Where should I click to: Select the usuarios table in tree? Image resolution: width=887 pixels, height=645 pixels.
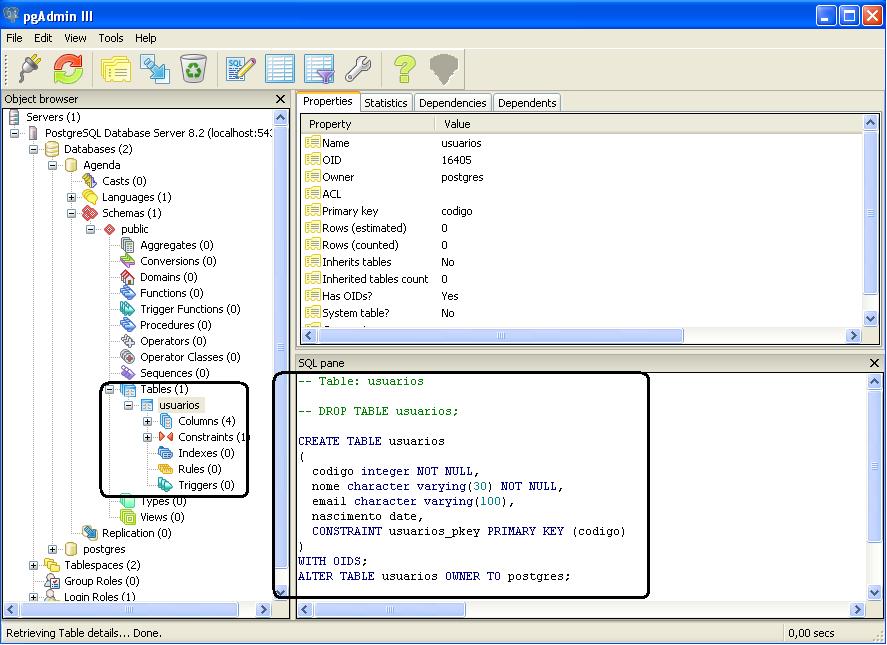[x=179, y=405]
